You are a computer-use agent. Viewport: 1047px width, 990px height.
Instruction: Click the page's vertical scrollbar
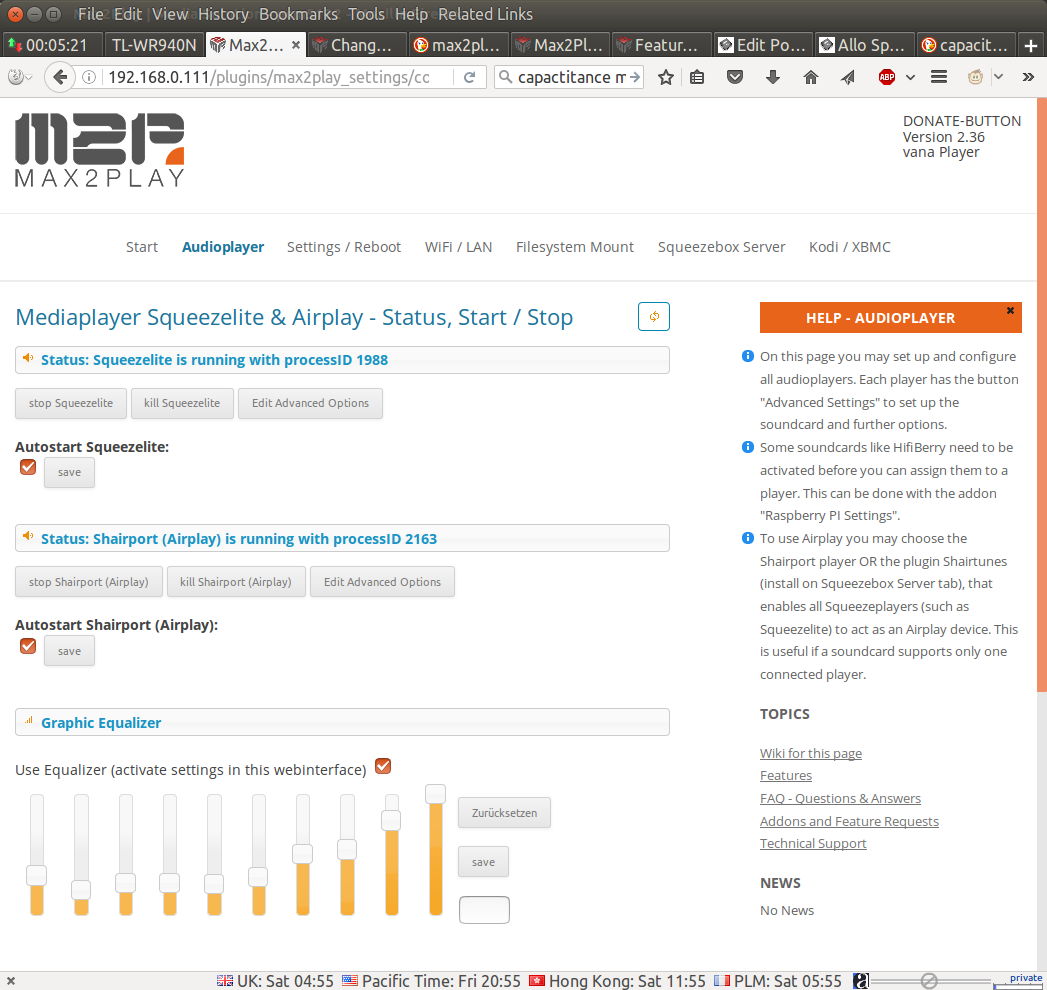click(1042, 395)
